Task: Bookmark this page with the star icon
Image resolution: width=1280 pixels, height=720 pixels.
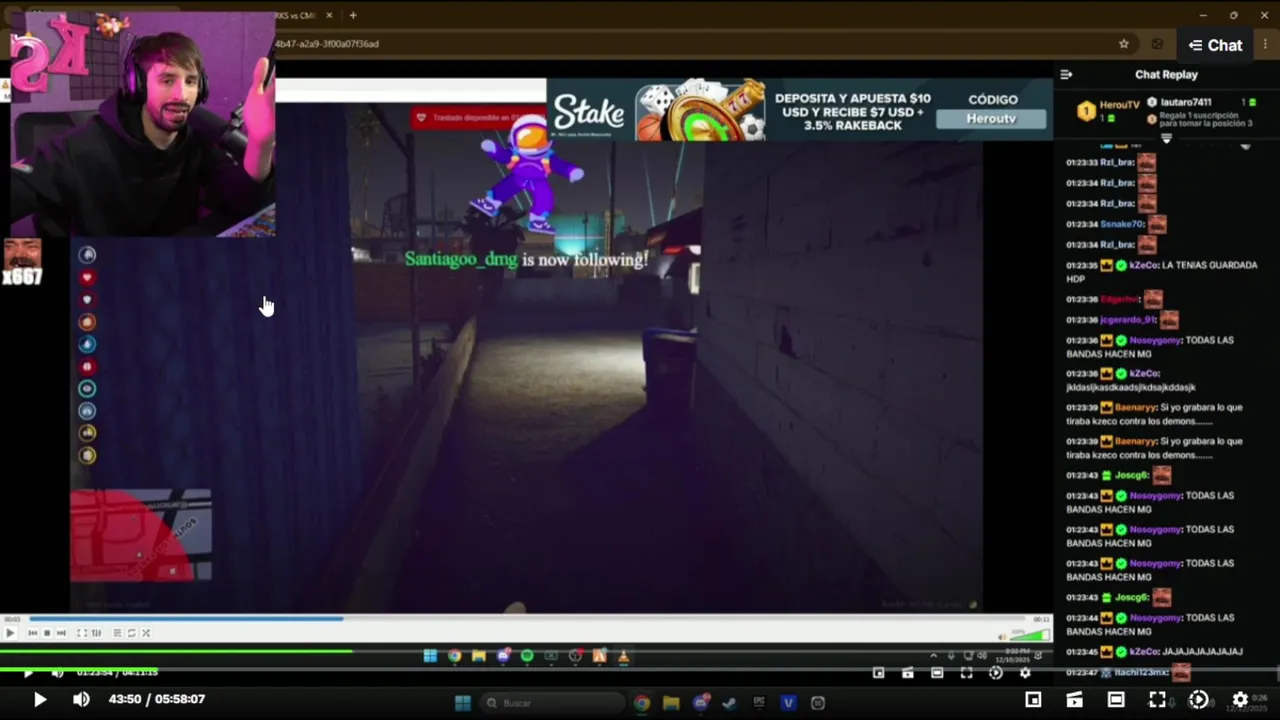Action: pos(1124,44)
